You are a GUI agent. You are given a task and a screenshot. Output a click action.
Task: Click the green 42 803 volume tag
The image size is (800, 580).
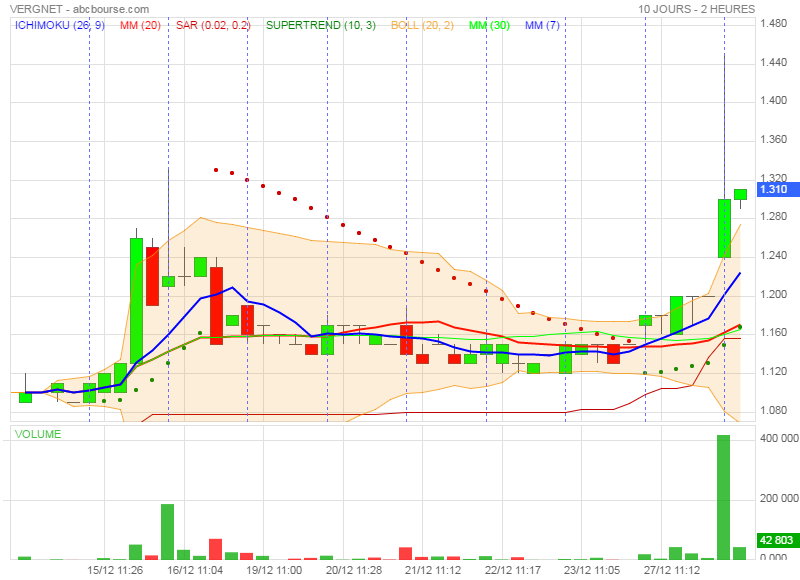(778, 540)
